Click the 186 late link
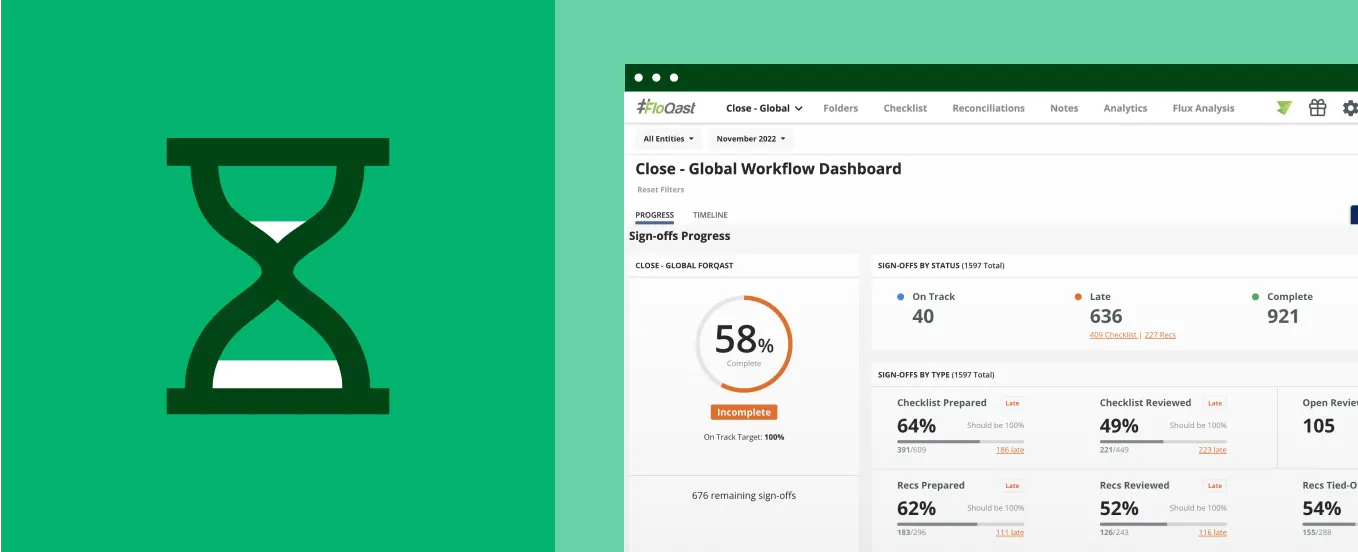The image size is (1358, 552). 1010,450
